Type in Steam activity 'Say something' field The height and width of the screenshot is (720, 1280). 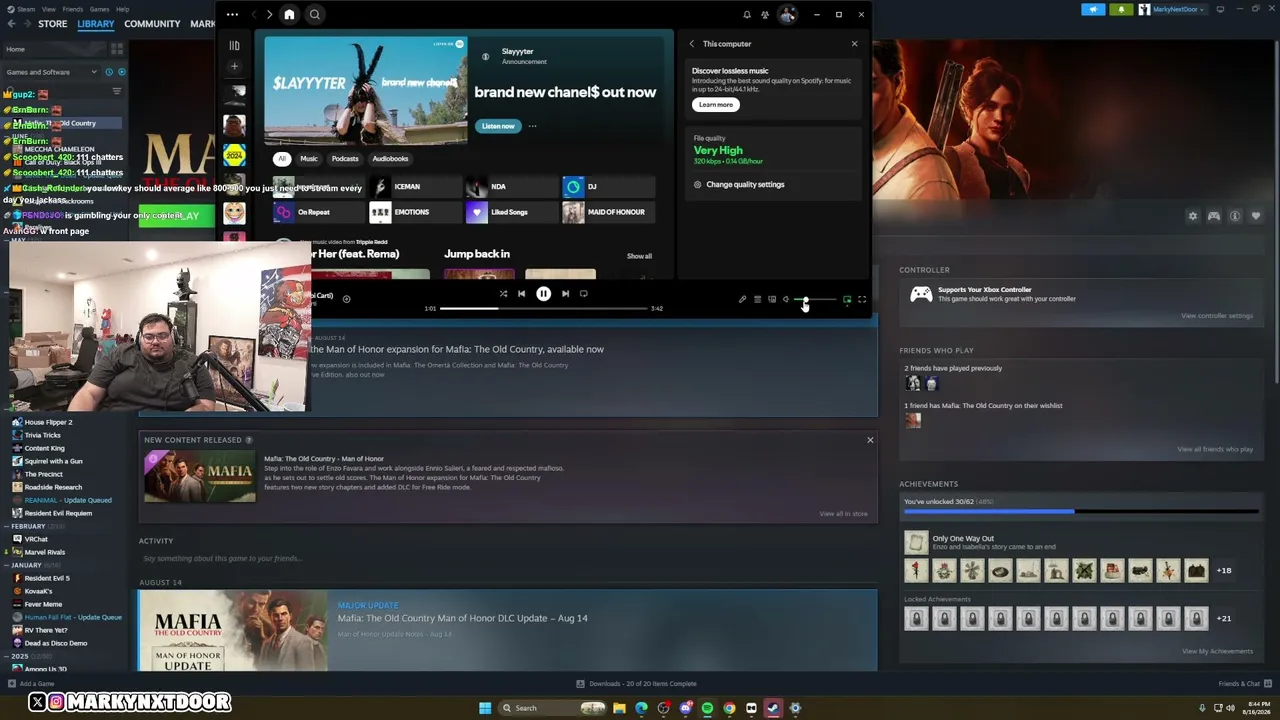click(508, 558)
